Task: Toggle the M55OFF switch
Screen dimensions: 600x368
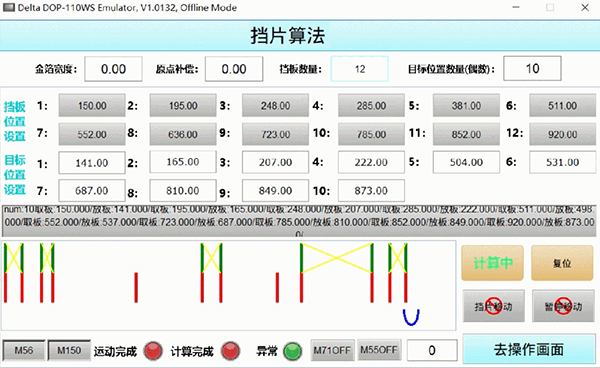Action: 379,350
